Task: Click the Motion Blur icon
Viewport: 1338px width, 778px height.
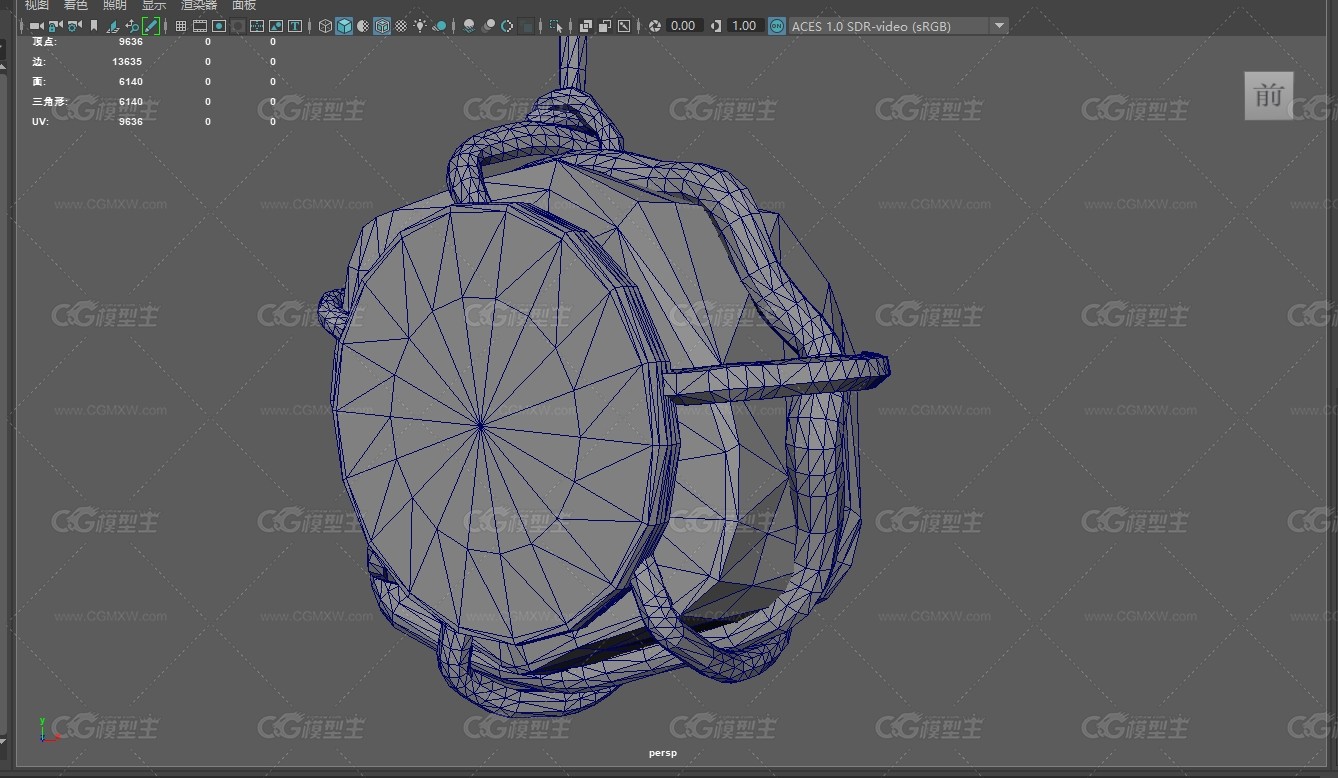Action: pos(488,26)
